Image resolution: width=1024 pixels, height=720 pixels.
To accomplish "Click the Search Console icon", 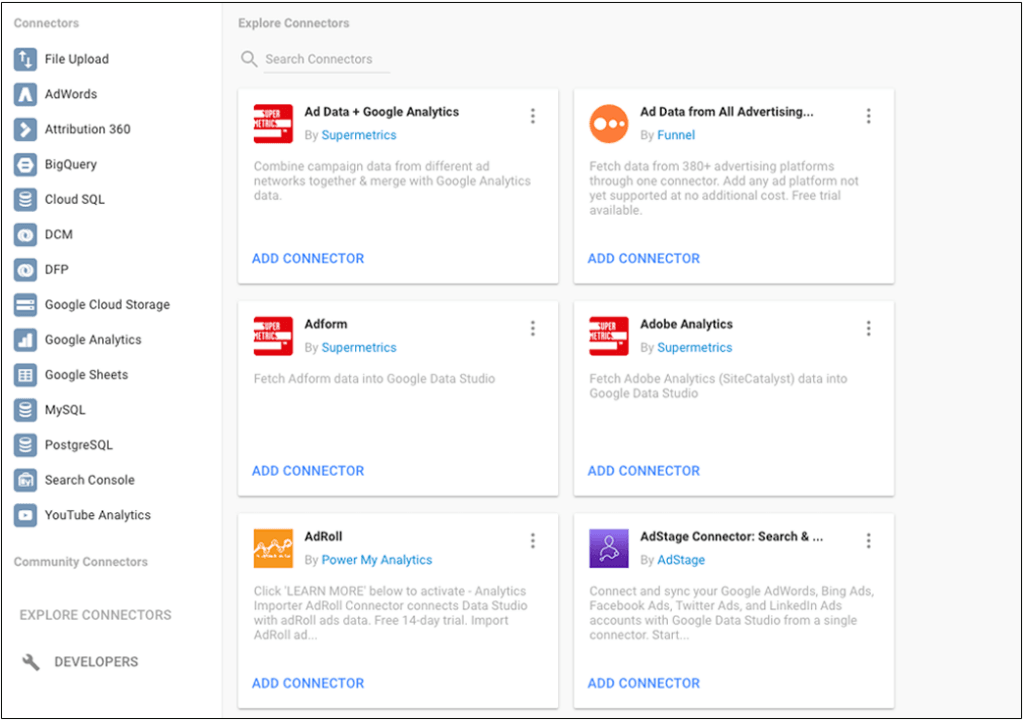I will click(25, 480).
